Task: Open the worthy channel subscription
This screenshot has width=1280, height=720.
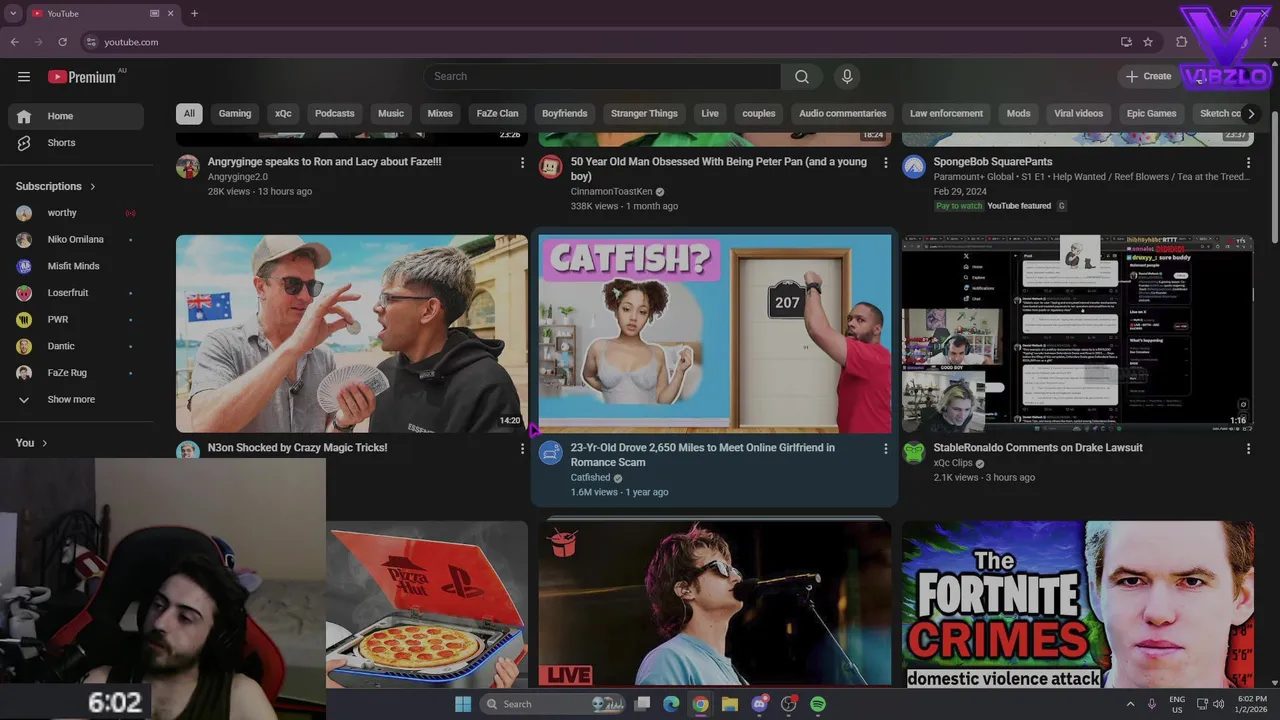Action: (x=76, y=213)
